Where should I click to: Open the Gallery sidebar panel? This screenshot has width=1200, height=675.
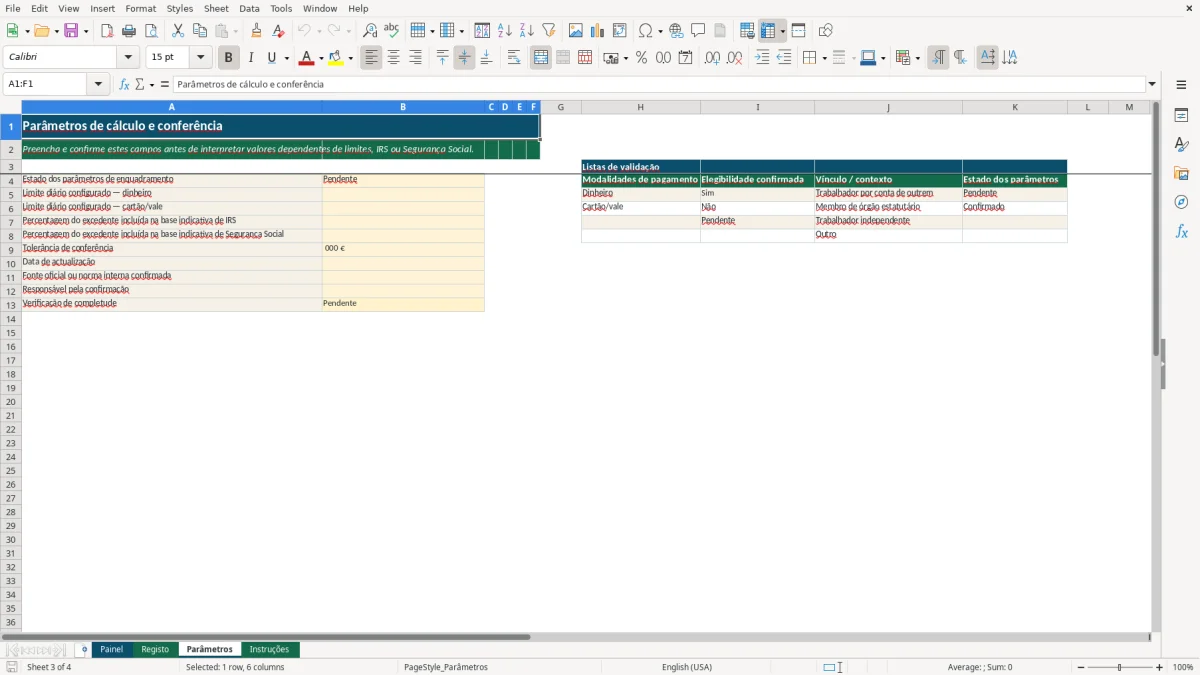coord(1181,173)
